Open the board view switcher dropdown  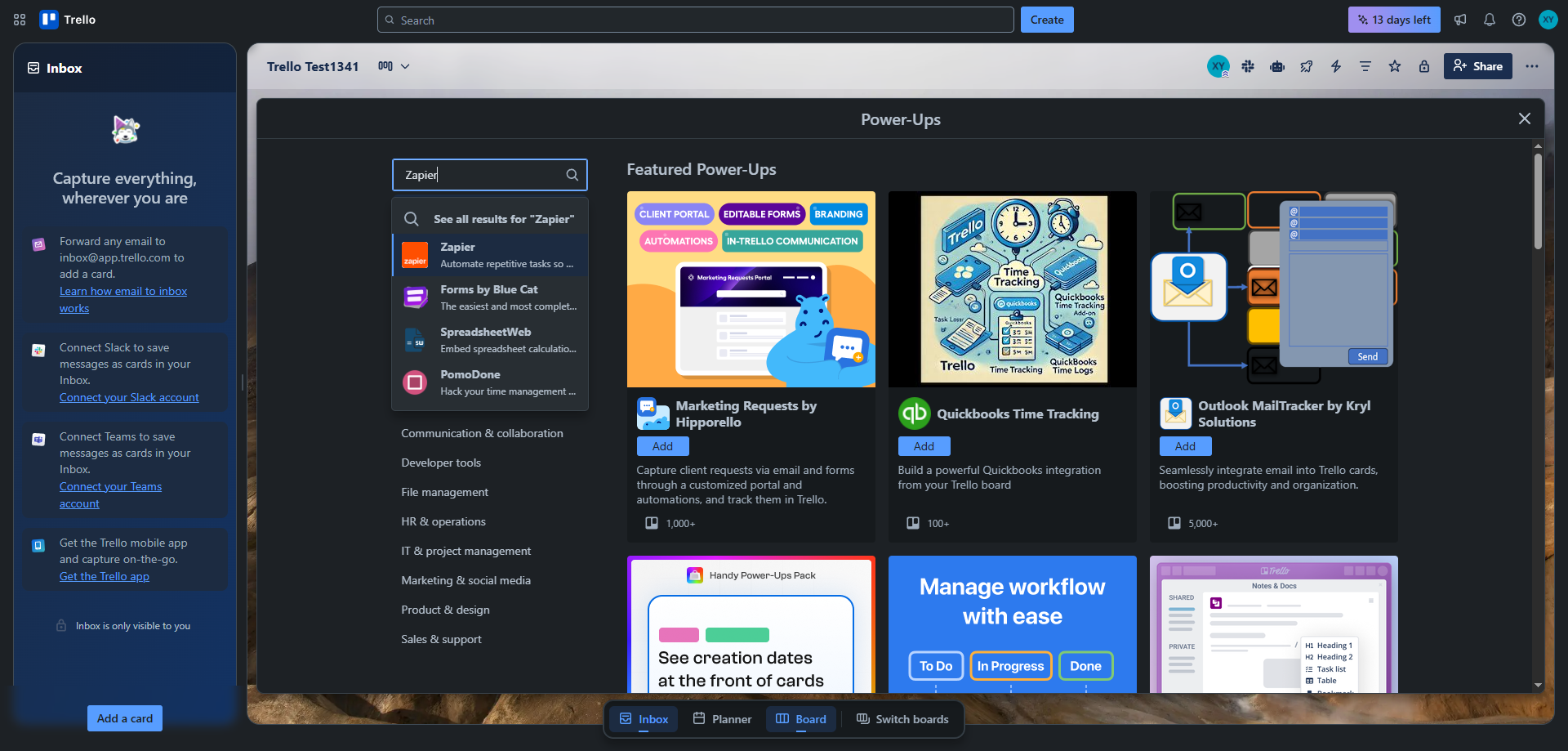tap(394, 66)
